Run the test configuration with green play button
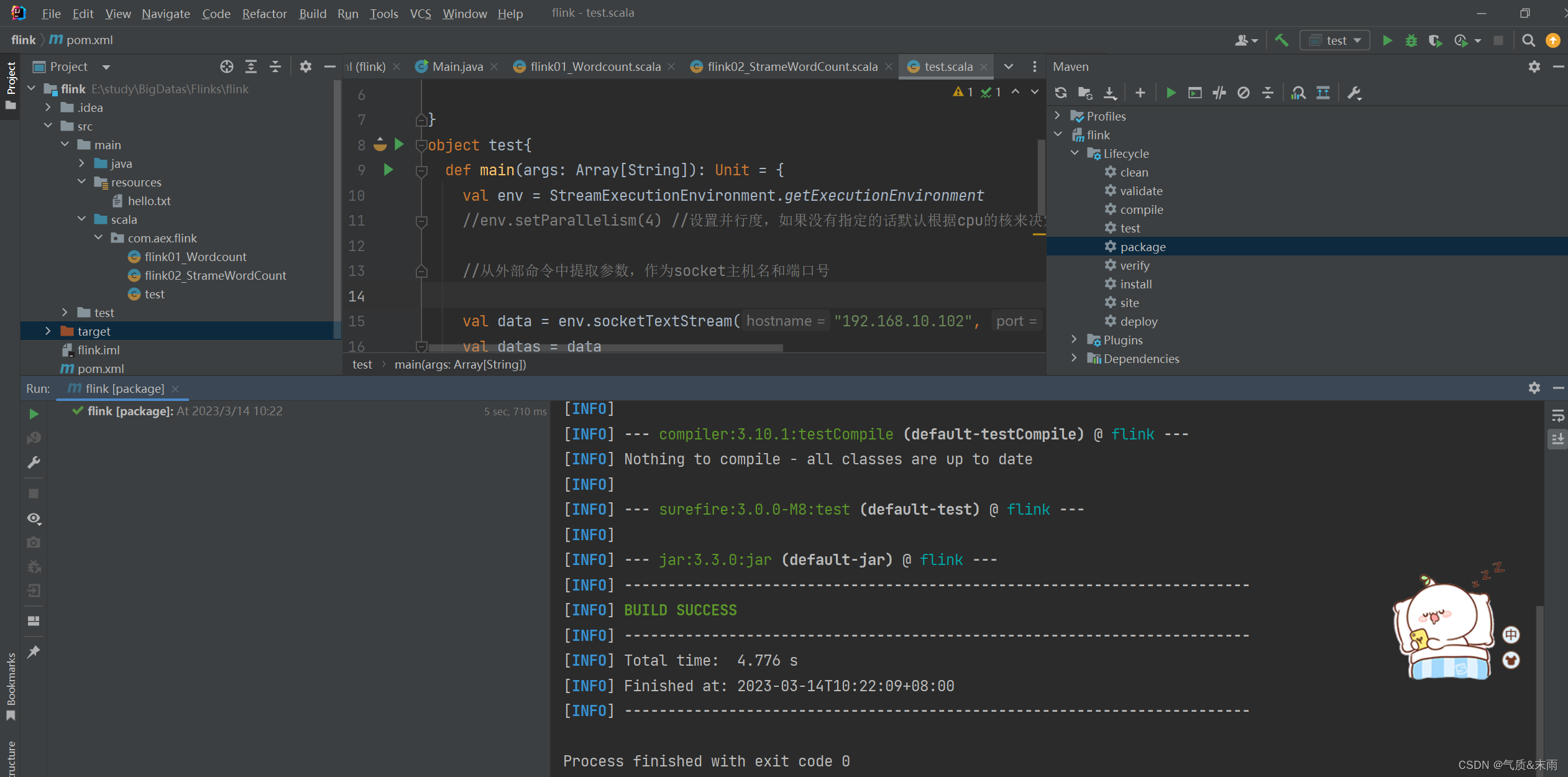The height and width of the screenshot is (777, 1568). click(1387, 40)
